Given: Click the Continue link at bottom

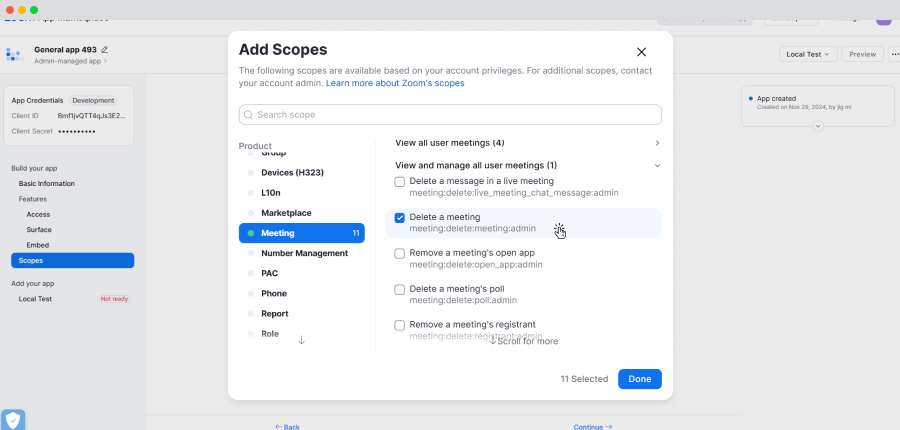Looking at the screenshot, I should click(x=593, y=427).
